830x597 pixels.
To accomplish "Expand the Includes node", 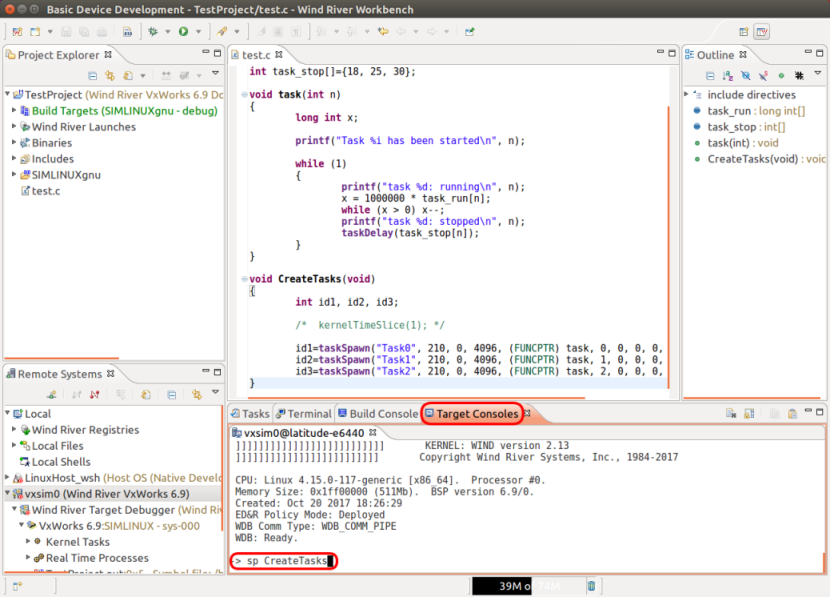I will tap(14, 158).
